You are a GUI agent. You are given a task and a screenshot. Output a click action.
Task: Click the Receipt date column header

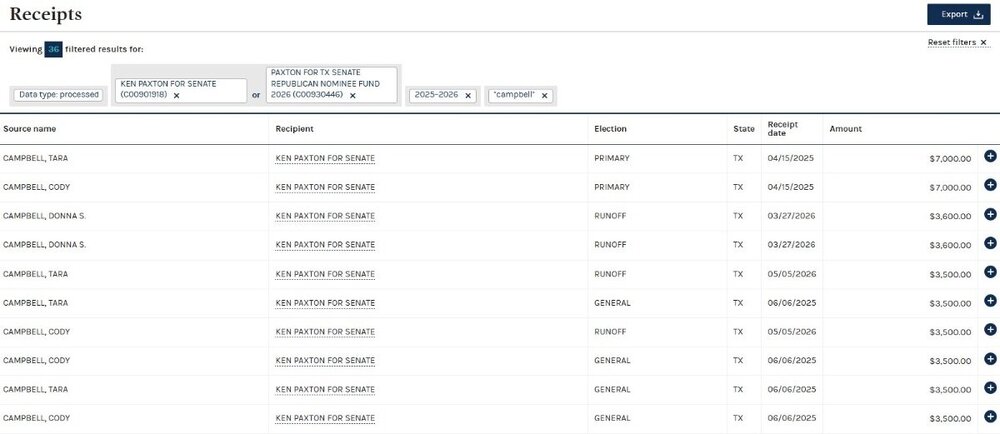[x=783, y=129]
